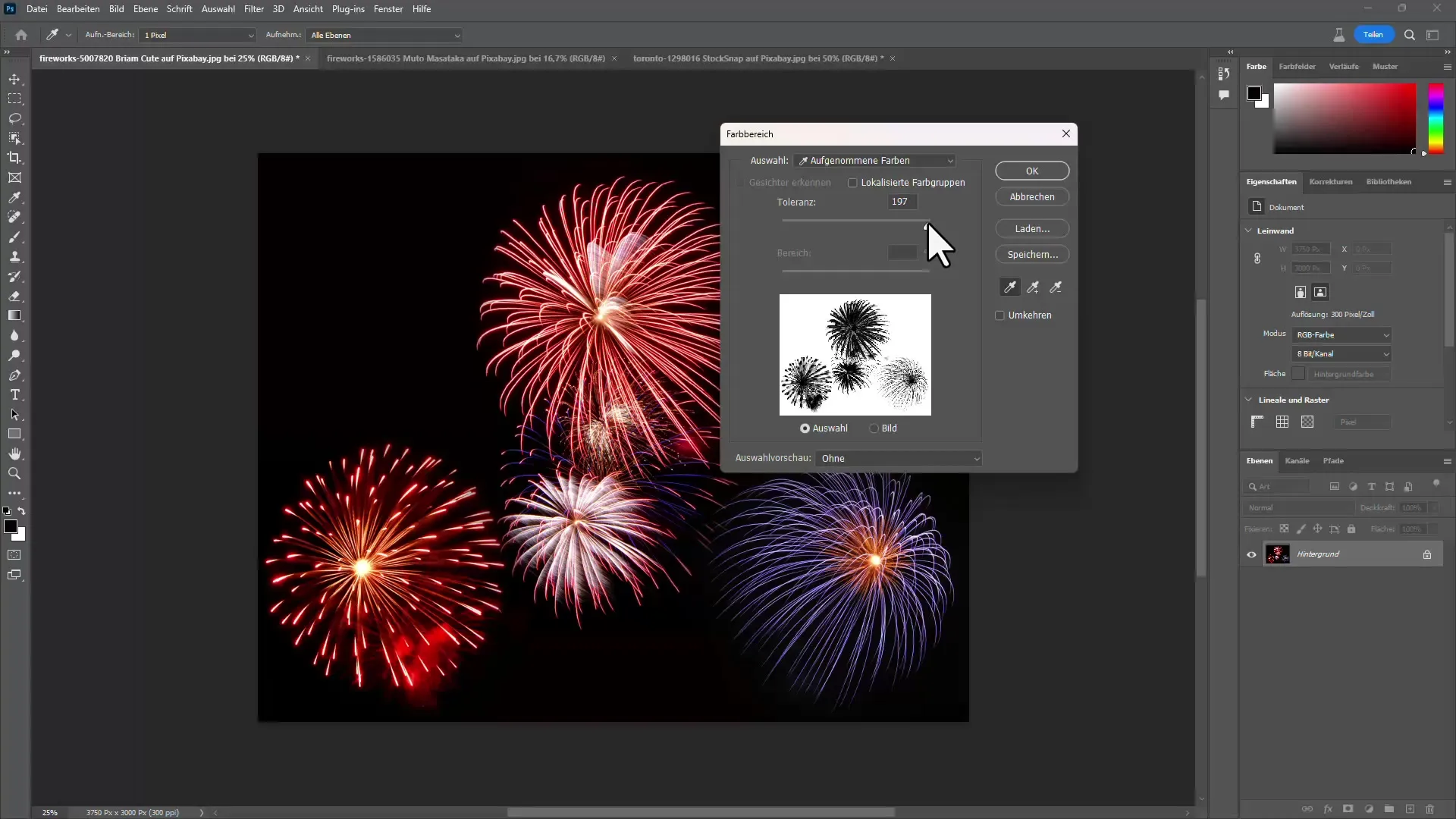
Task: Select the Auswahl radio button
Action: coord(805,428)
